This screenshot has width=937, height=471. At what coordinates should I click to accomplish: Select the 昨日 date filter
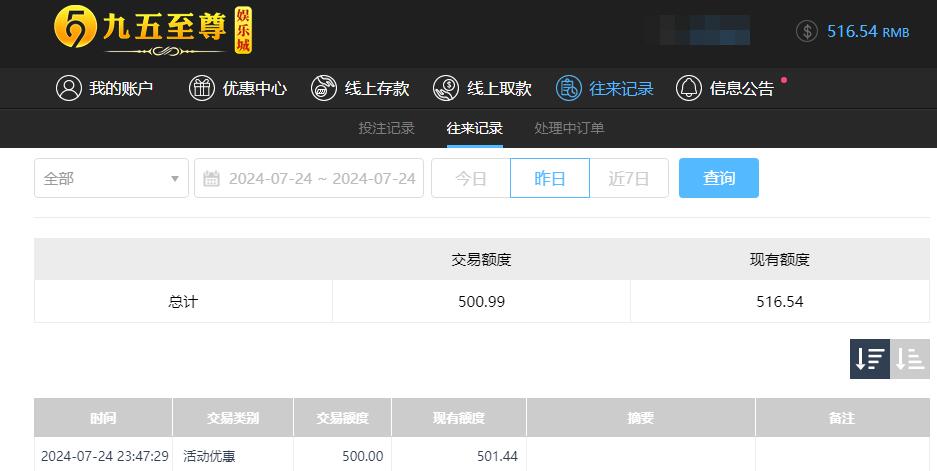point(550,179)
